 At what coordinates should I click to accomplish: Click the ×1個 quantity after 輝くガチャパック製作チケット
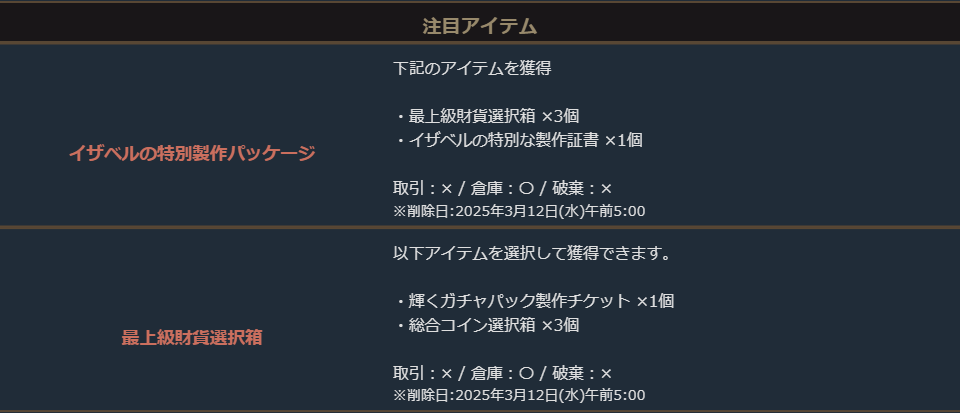[655, 301]
